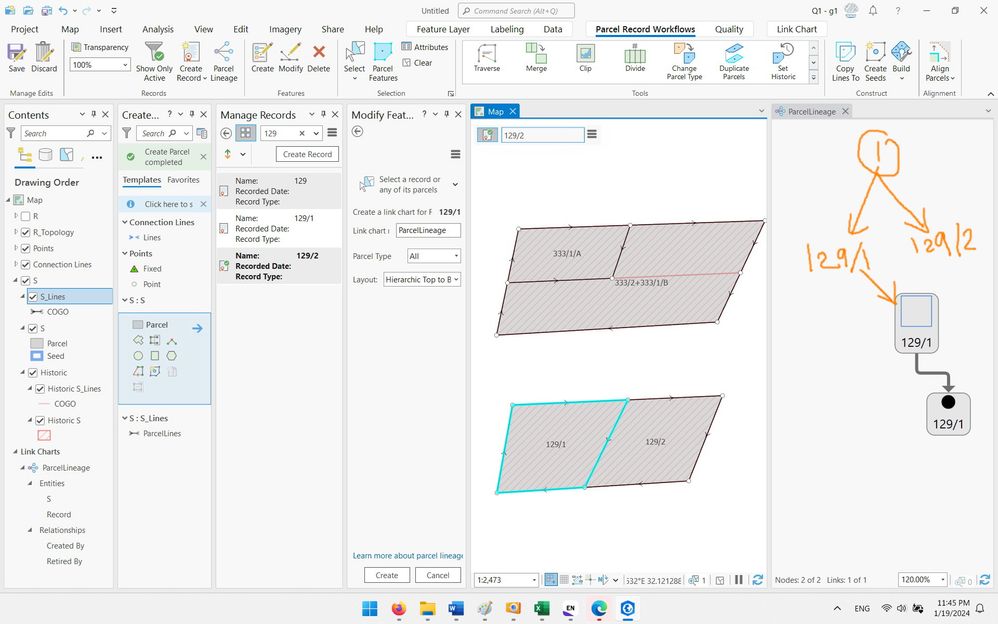
Task: Select the Set Historic tool
Action: tap(784, 61)
